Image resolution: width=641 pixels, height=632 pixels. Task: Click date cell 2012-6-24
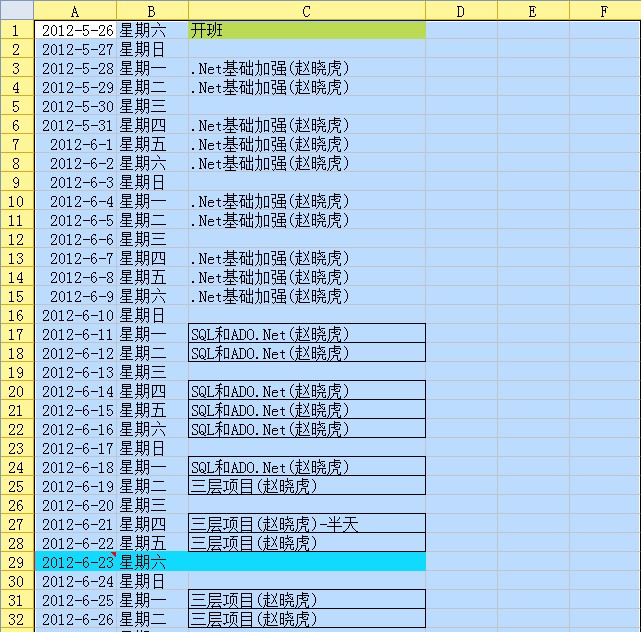(75, 581)
